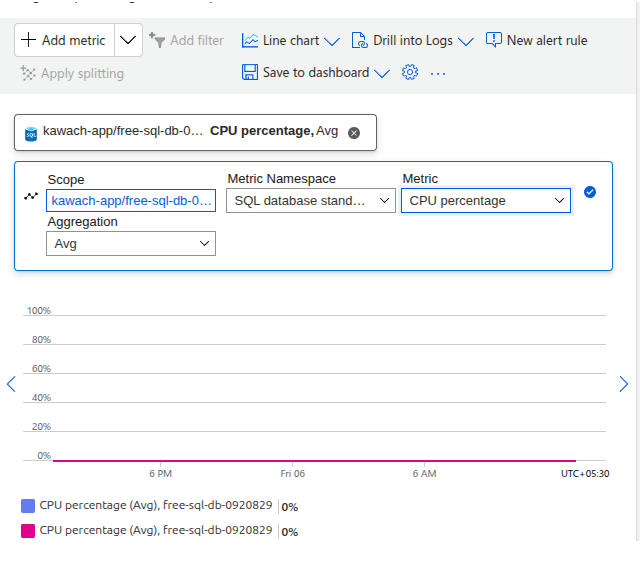Click the Drill into Logs label
Screen dimensions: 640x564
click(x=413, y=40)
